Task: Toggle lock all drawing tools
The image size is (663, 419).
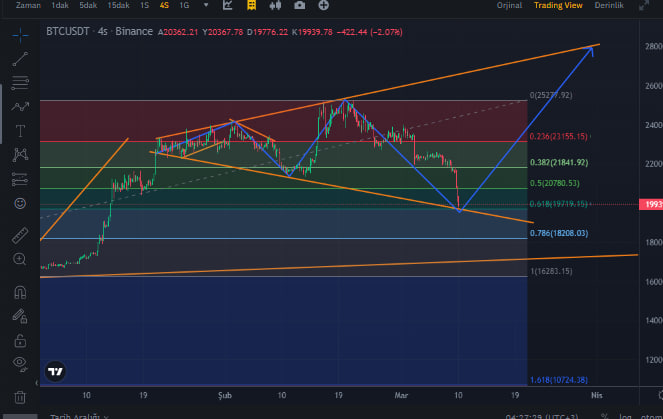Action: coord(20,340)
